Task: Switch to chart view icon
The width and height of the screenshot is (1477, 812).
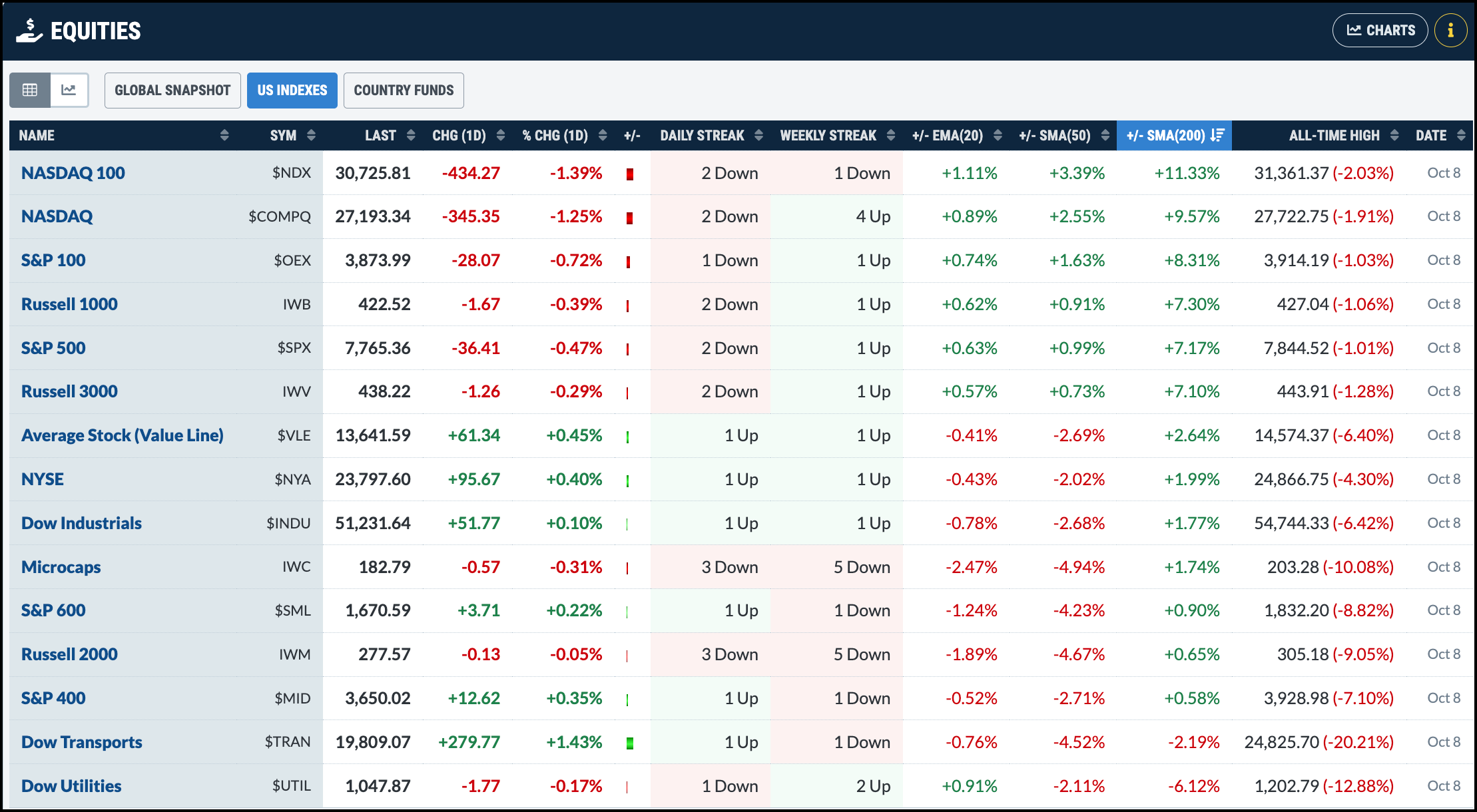Action: [69, 90]
